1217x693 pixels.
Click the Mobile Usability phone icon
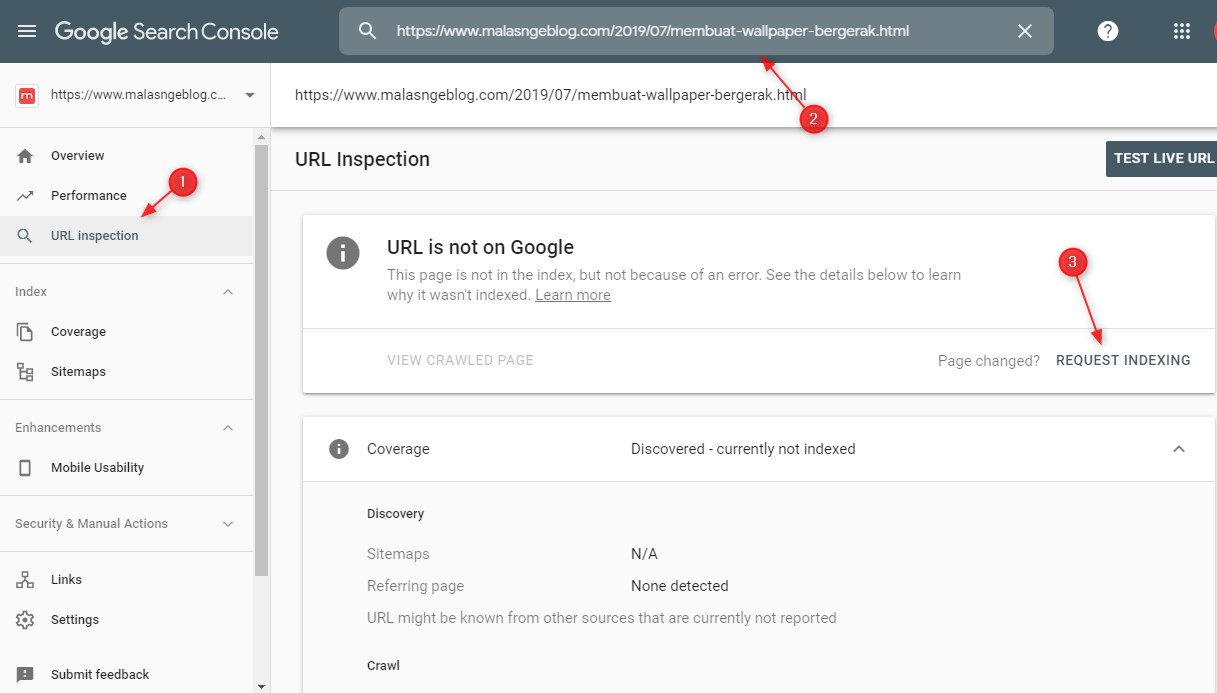[25, 468]
